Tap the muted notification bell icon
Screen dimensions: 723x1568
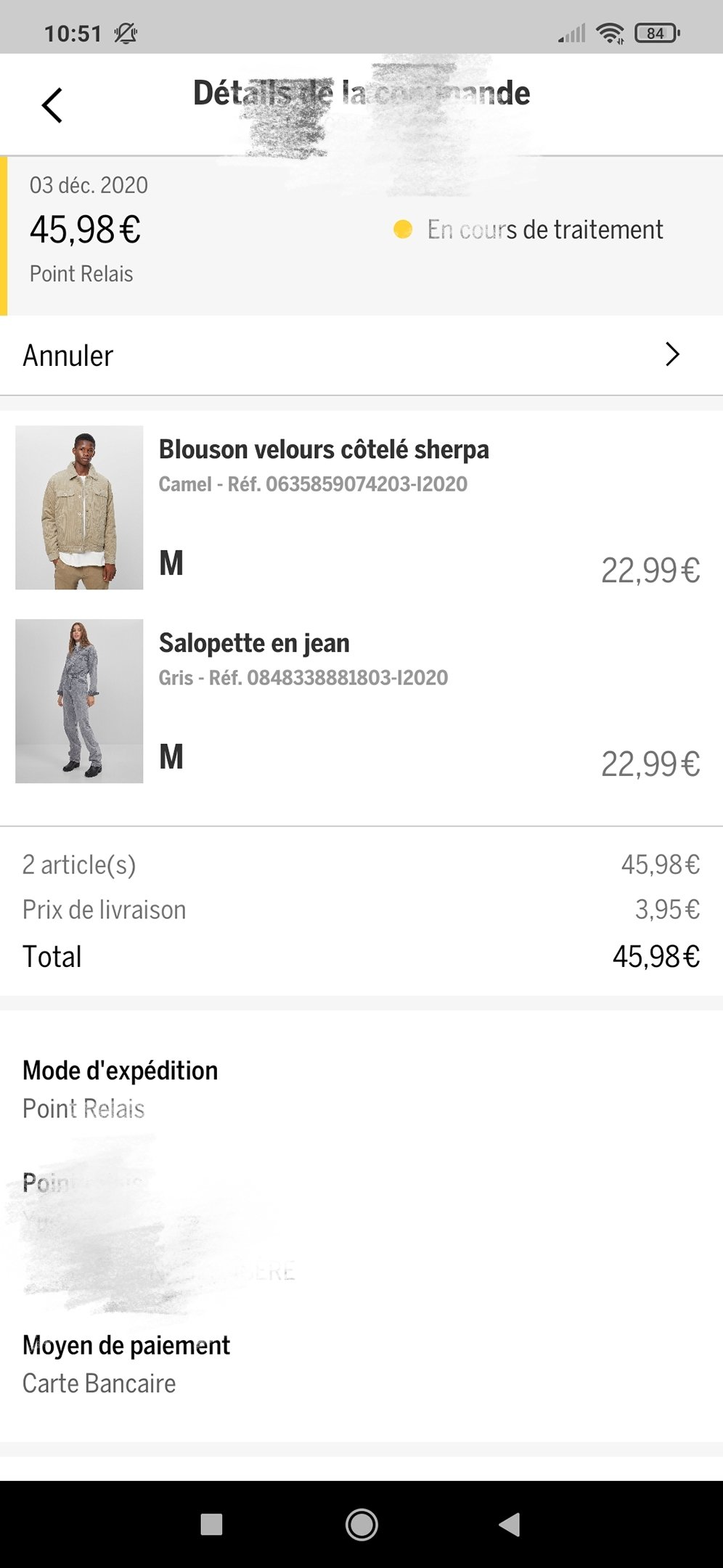pyautogui.click(x=126, y=33)
